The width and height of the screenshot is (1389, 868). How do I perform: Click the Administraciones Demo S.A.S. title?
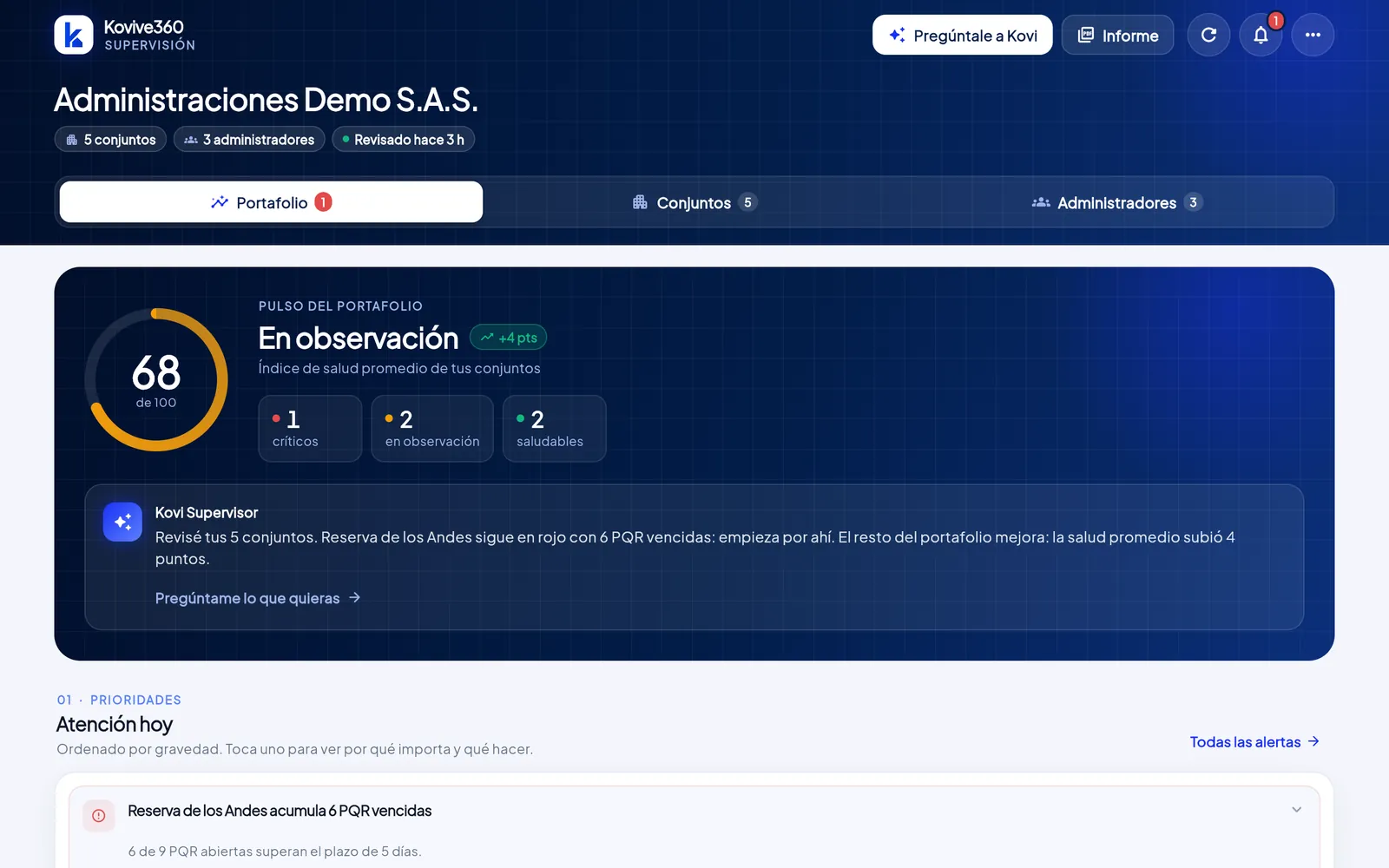click(266, 100)
